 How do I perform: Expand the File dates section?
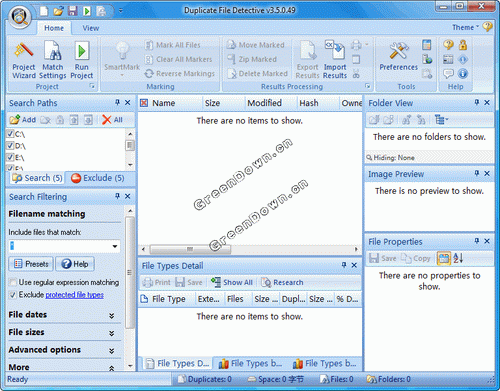(x=112, y=315)
